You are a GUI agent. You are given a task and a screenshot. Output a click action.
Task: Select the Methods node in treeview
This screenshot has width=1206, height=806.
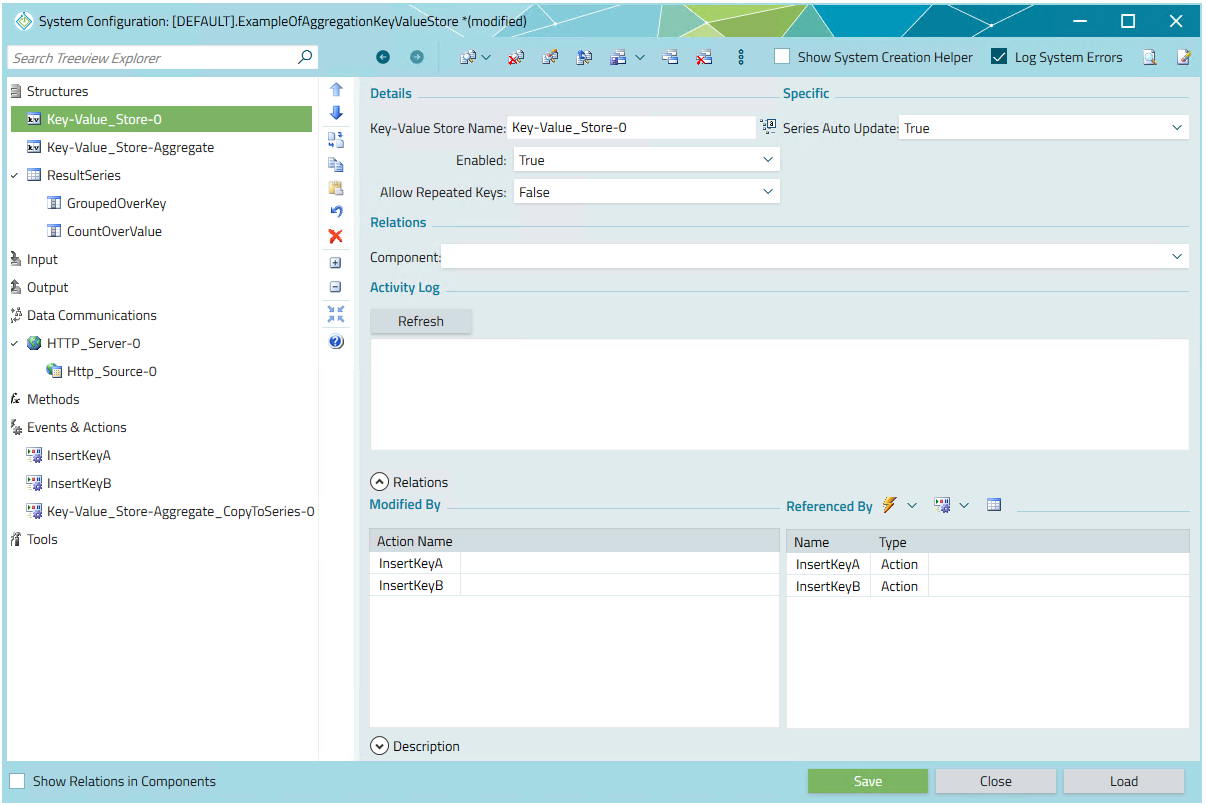53,399
